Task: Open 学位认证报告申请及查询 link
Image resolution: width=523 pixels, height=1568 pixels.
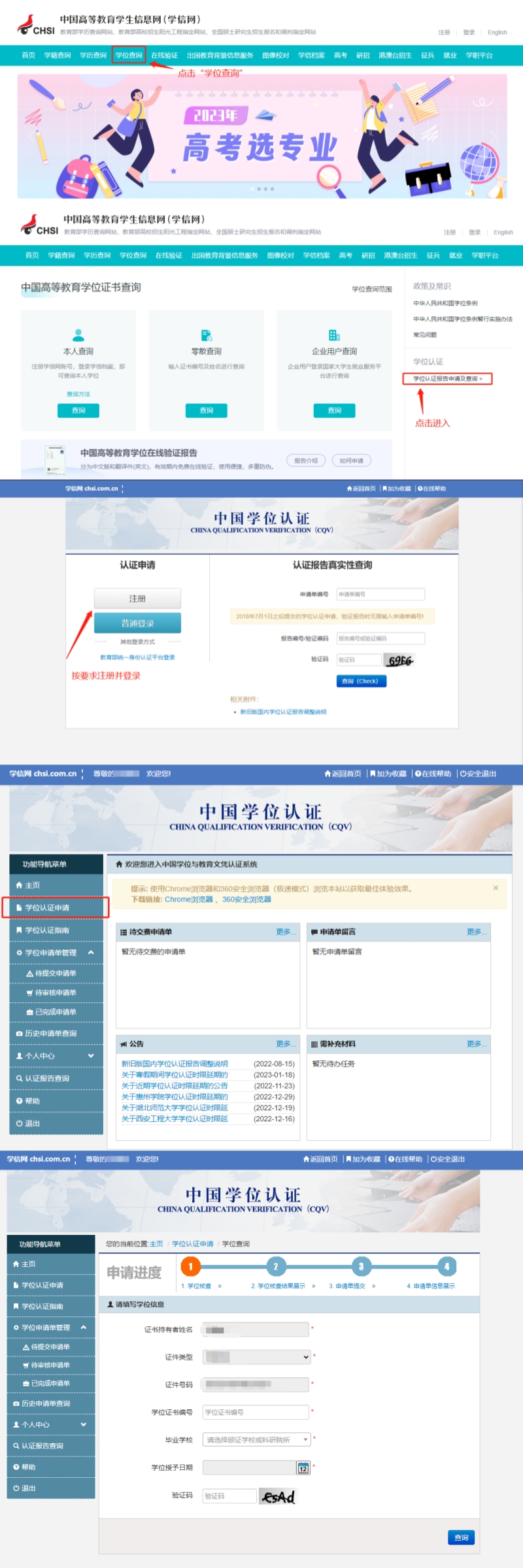Action: (448, 379)
